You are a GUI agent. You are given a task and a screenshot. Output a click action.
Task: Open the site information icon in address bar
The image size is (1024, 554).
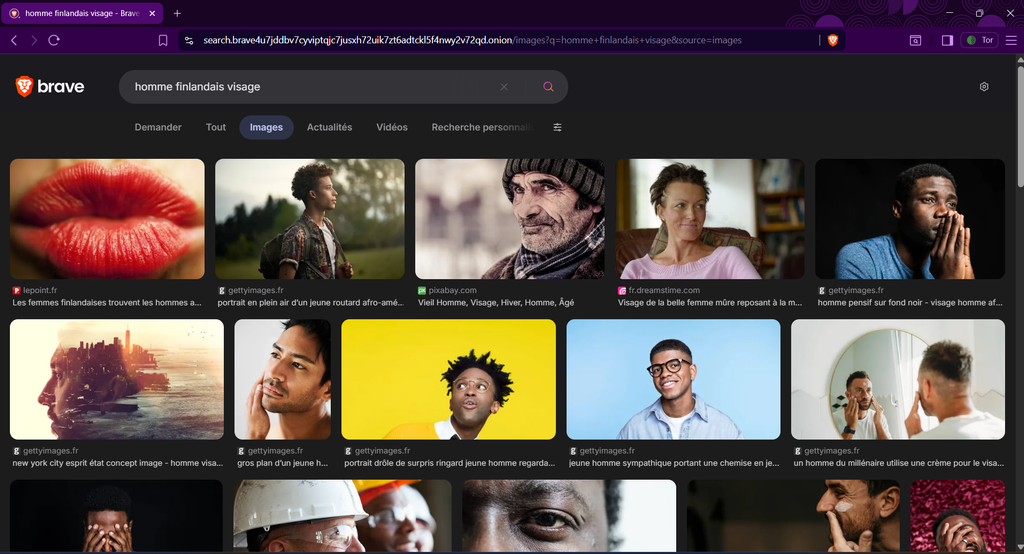coord(189,40)
